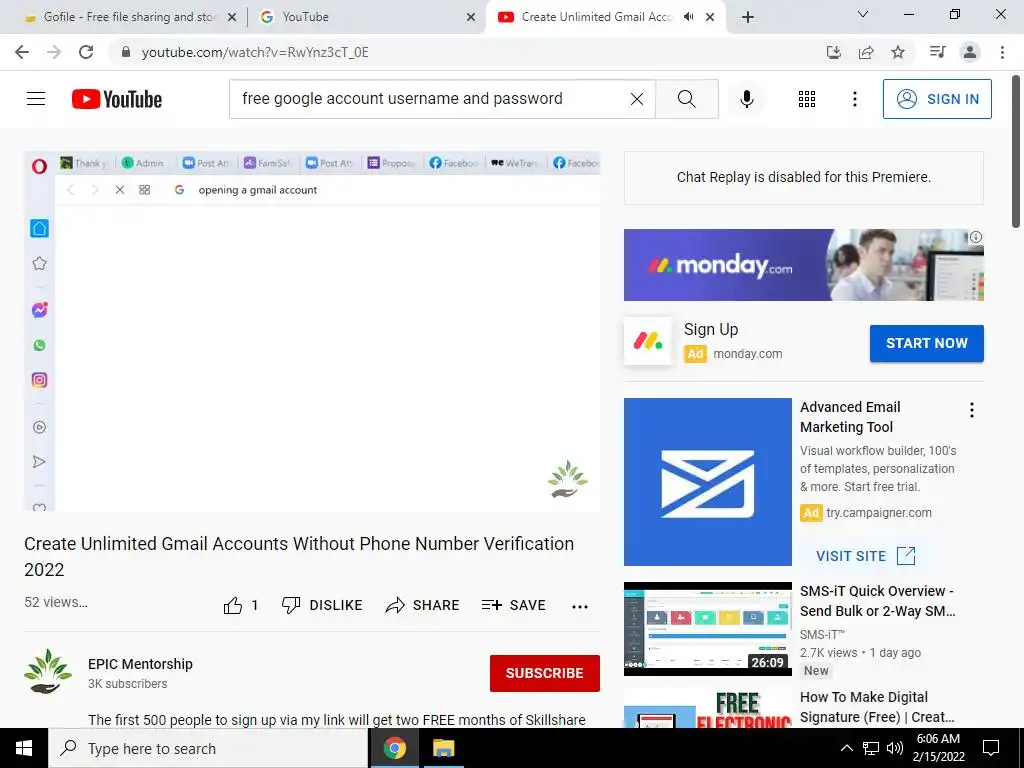Viewport: 1024px width, 768px height.
Task: Reload the current page
Action: coord(86,52)
